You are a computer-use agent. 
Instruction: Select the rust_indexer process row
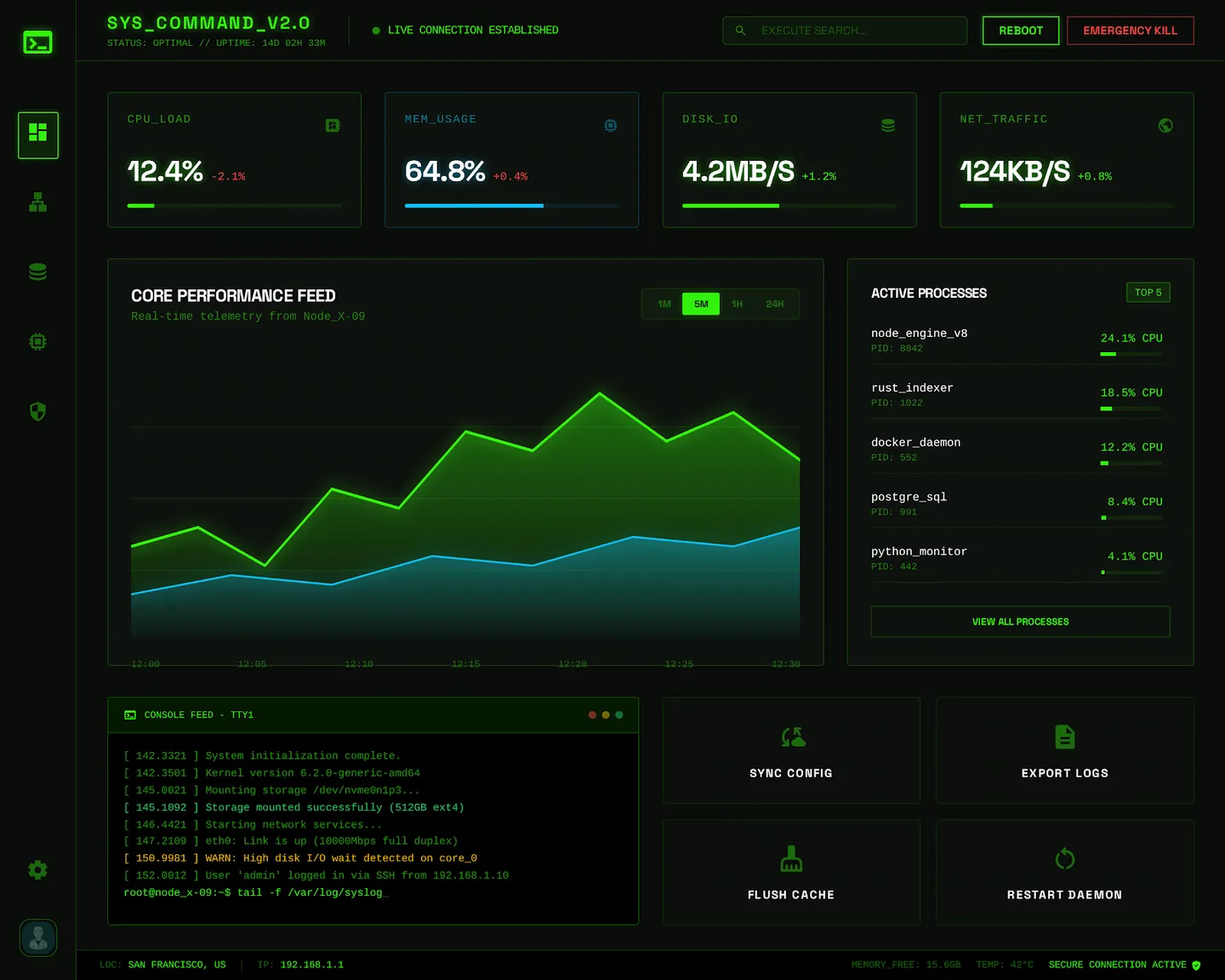tap(1017, 395)
